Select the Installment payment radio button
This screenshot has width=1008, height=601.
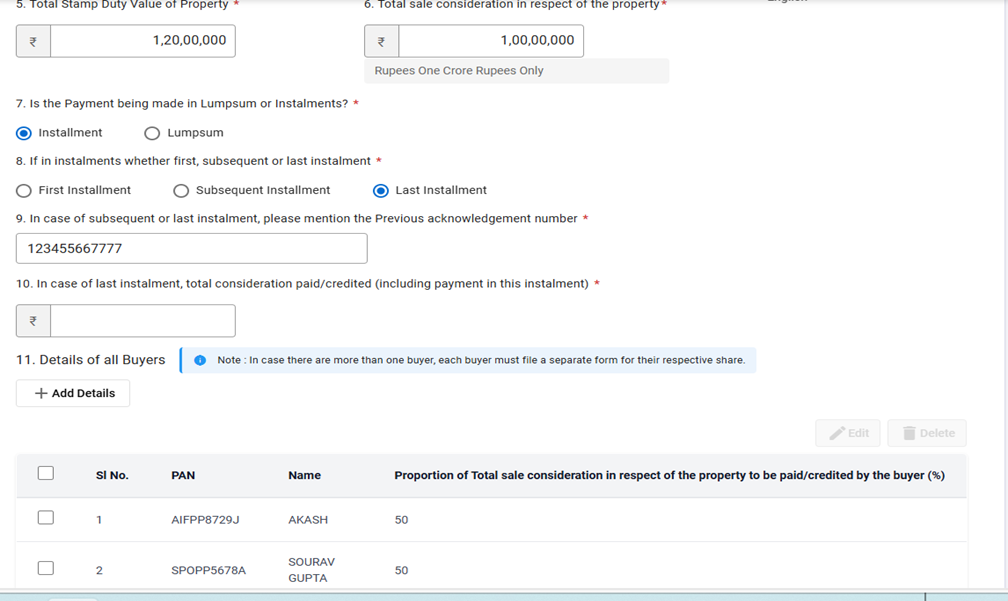tap(24, 133)
